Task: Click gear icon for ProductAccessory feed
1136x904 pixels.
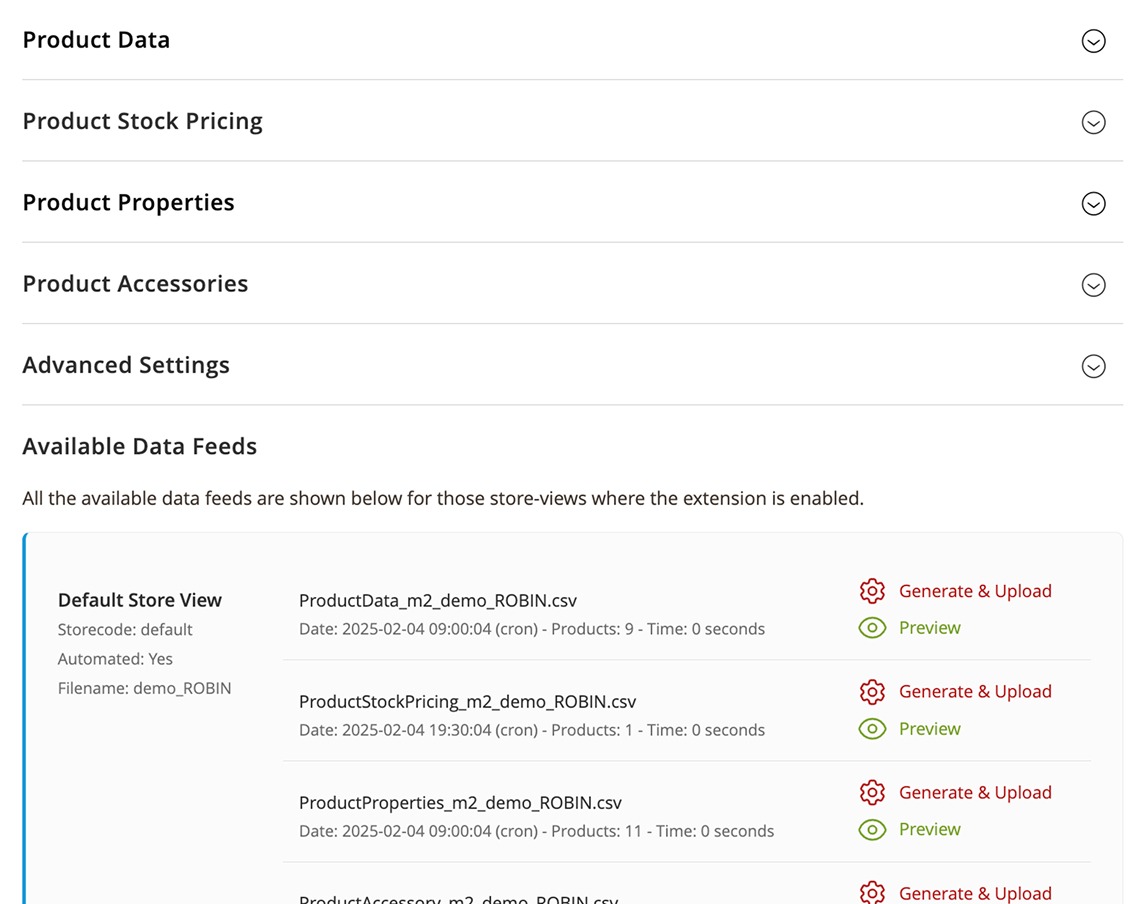Action: [872, 892]
